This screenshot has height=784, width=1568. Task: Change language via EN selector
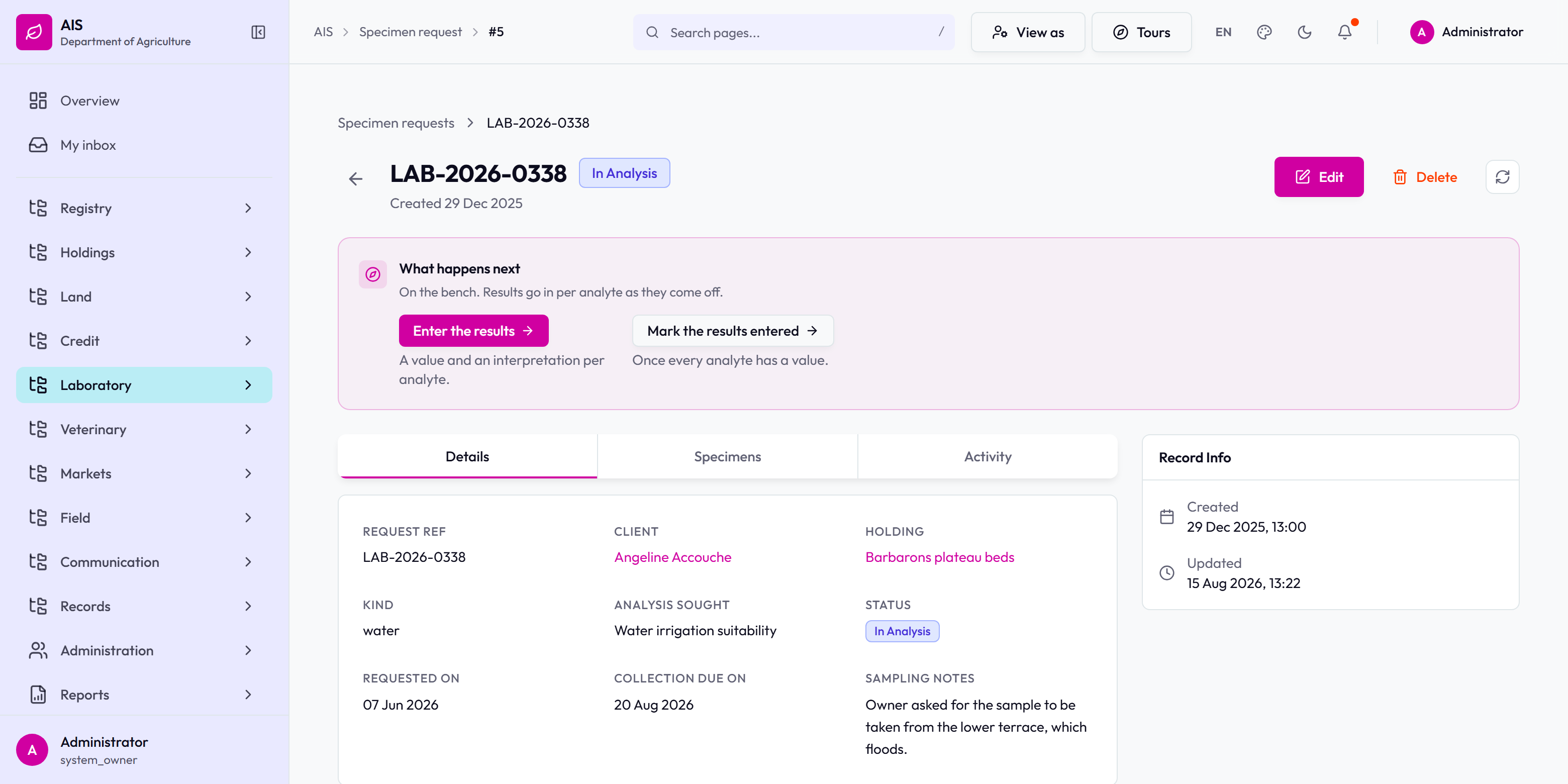tap(1223, 32)
